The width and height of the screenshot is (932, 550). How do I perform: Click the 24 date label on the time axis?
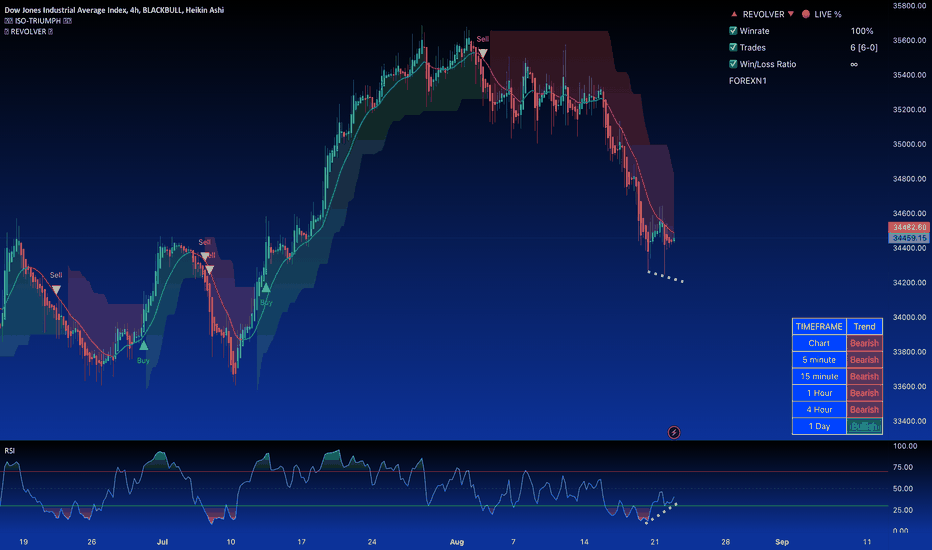[371, 542]
